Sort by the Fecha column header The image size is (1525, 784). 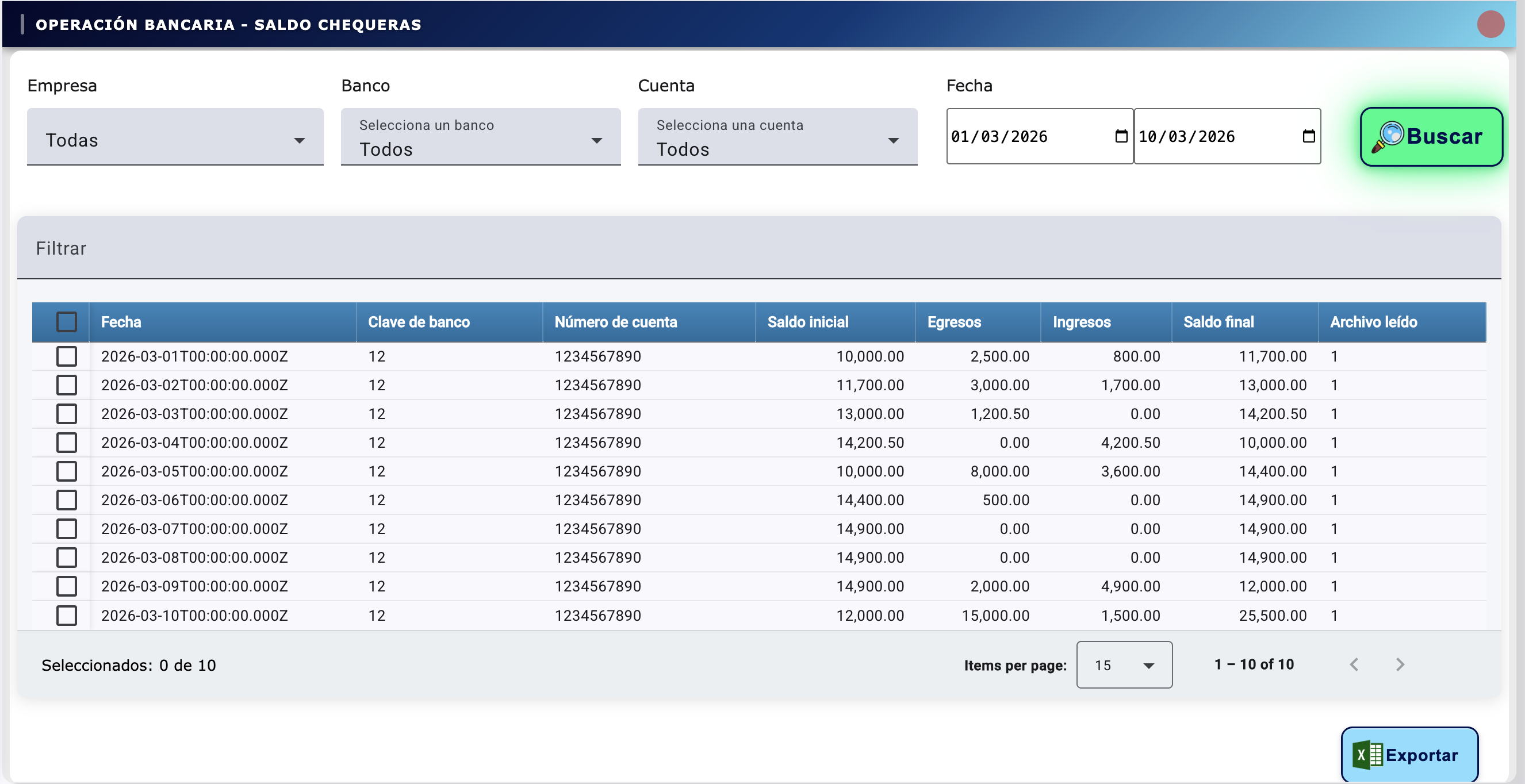click(121, 322)
